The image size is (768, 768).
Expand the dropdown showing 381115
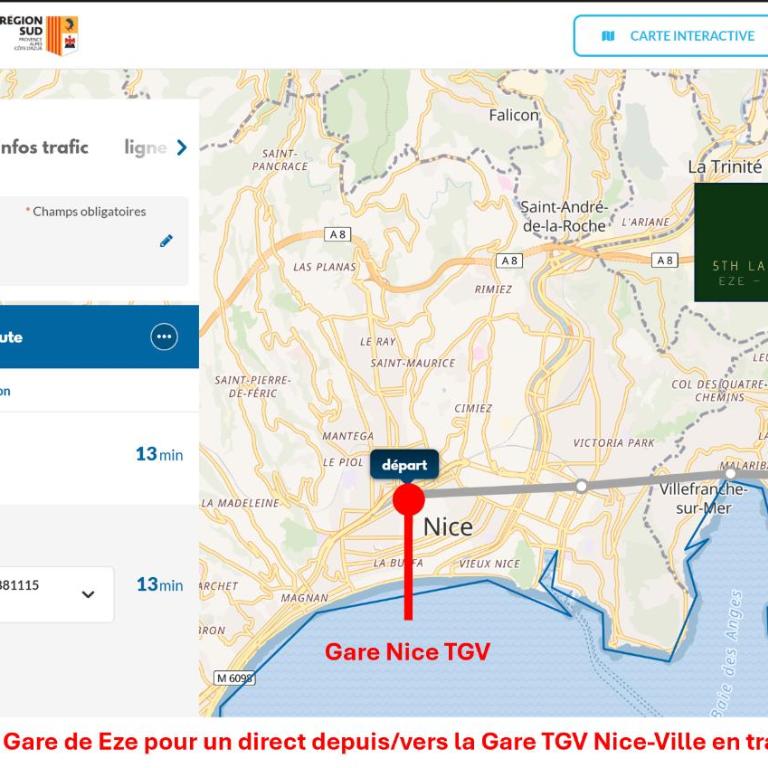pos(56,594)
